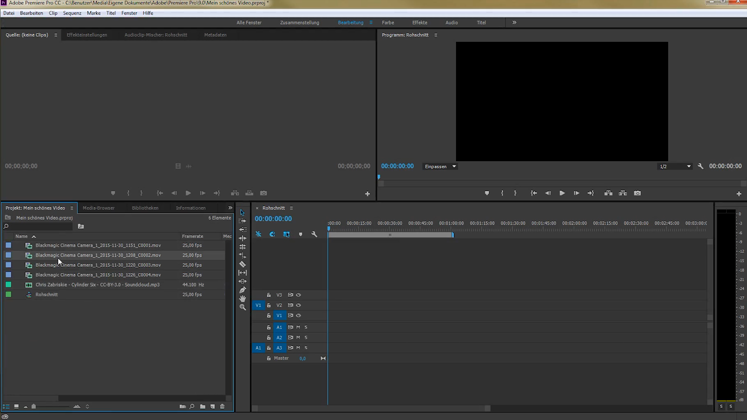747x420 pixels.
Task: Select the Pen tool
Action: [x=242, y=290]
